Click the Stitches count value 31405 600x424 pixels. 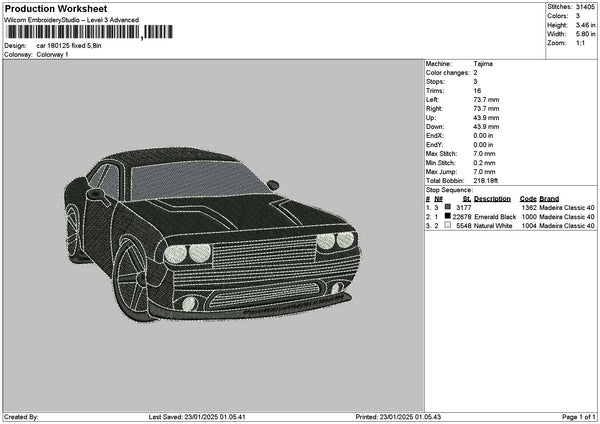(x=586, y=8)
